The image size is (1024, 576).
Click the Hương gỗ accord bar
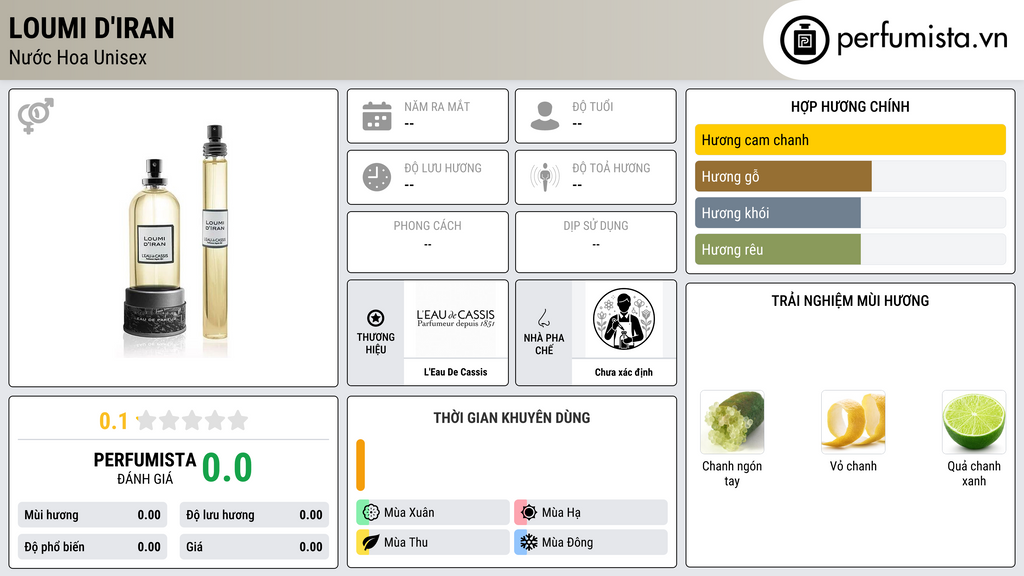click(x=850, y=176)
